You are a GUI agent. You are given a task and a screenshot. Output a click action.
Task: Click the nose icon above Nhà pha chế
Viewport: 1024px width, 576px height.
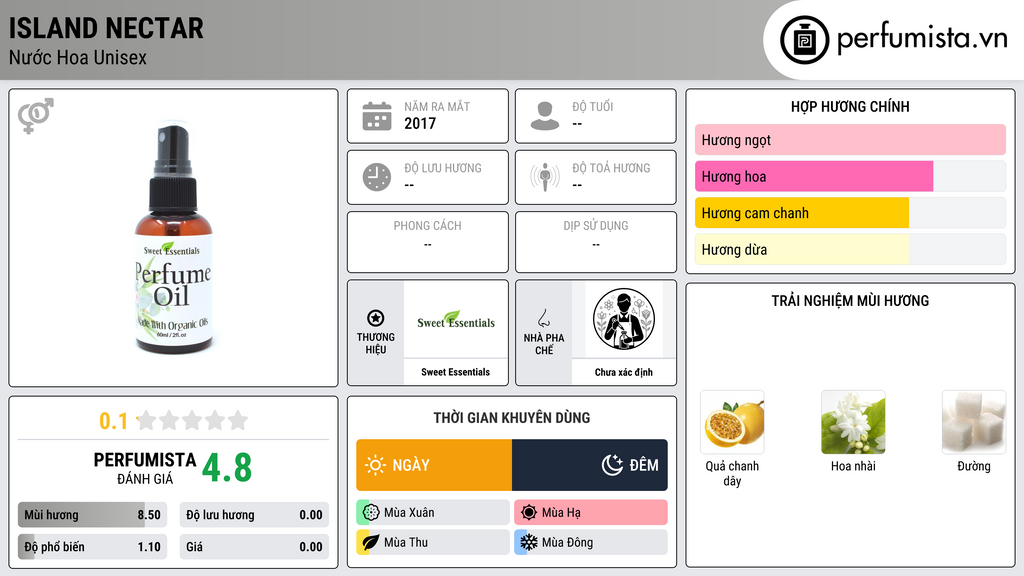click(x=543, y=318)
